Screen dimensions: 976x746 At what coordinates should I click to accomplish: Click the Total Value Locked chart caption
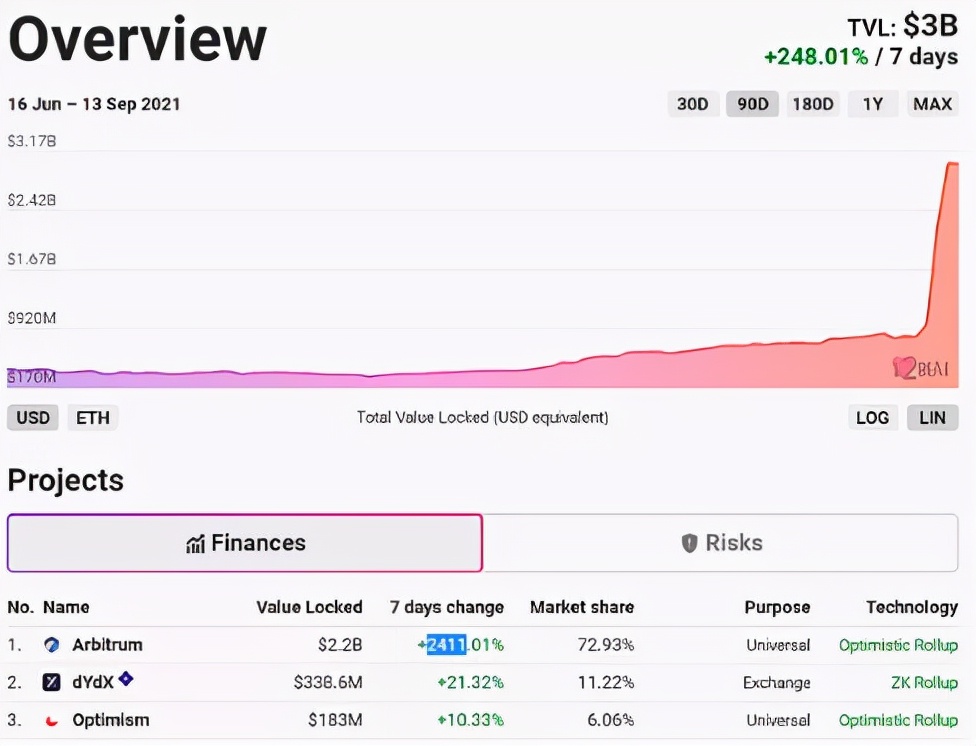click(482, 417)
